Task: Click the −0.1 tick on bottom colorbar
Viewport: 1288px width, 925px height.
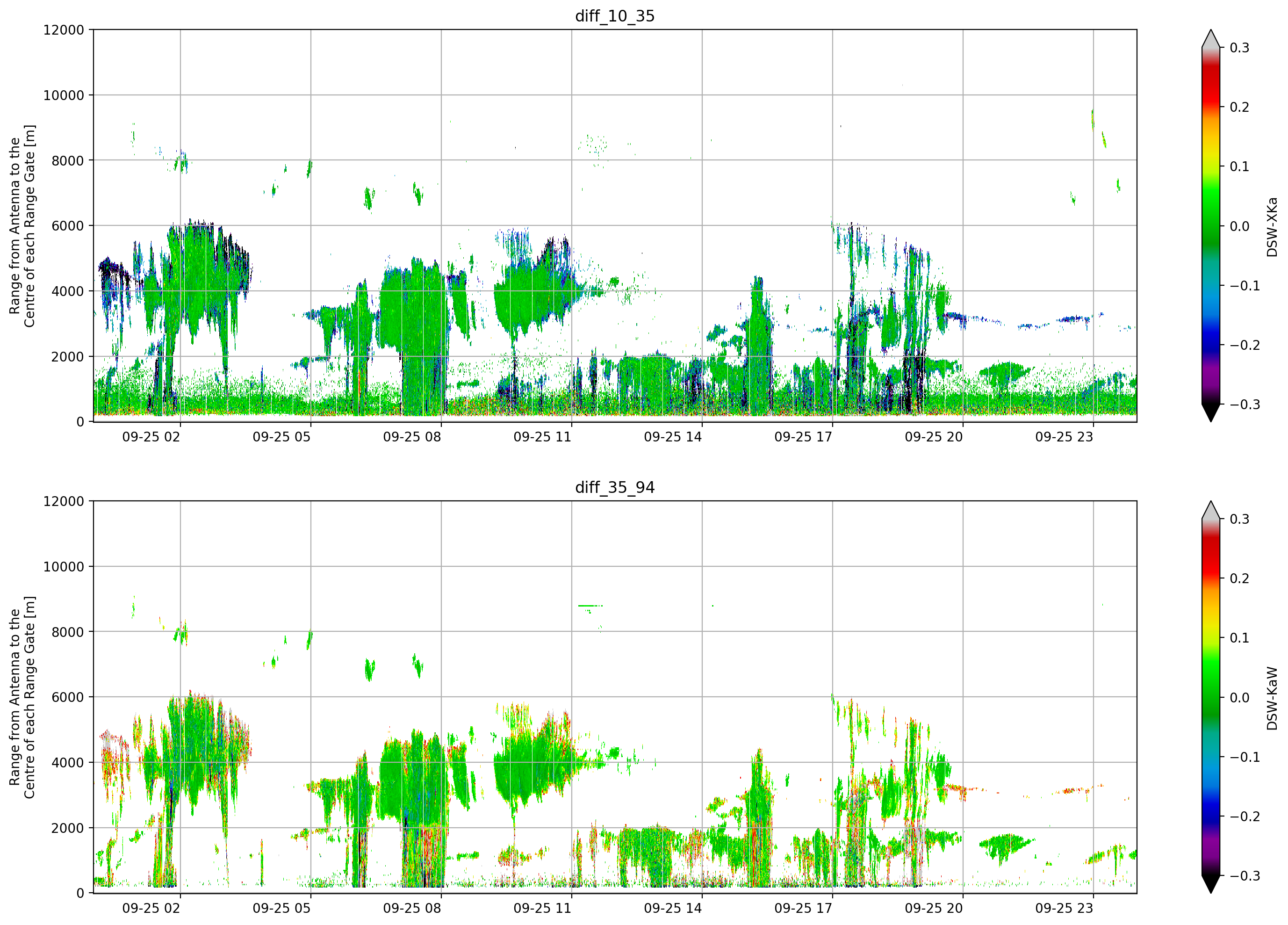Action: coord(1245,758)
